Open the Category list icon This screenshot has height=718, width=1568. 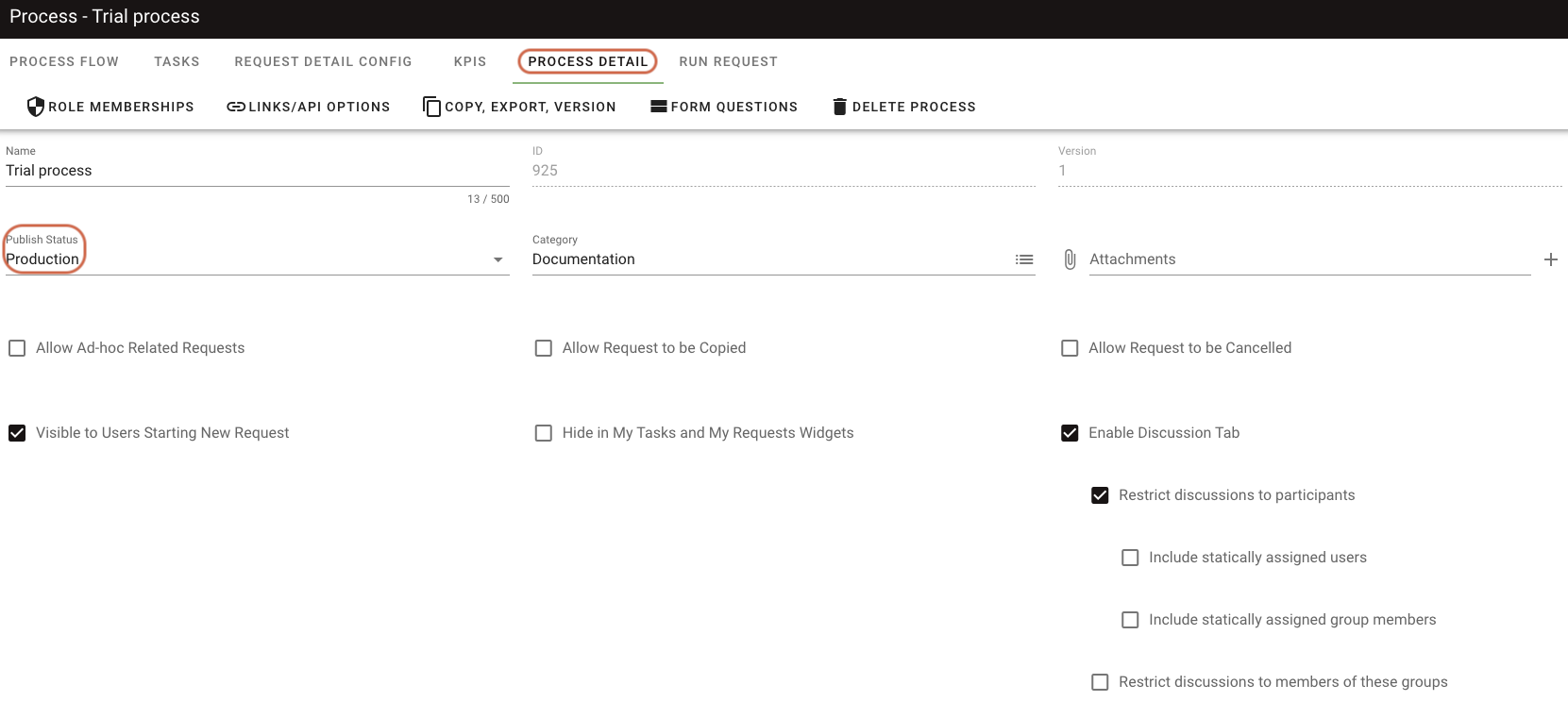tap(1024, 259)
